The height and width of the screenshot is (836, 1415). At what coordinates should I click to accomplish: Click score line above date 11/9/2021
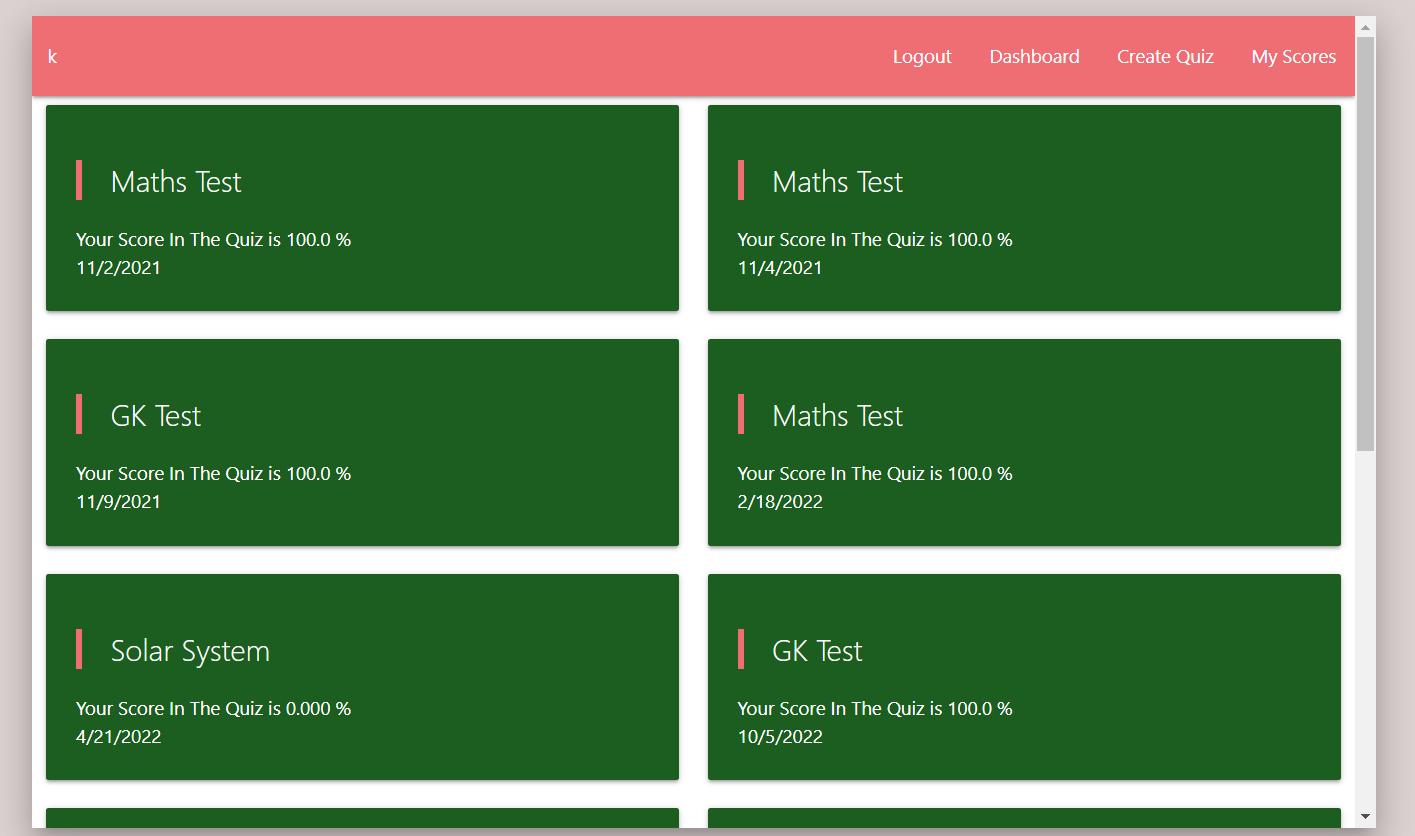coord(213,474)
